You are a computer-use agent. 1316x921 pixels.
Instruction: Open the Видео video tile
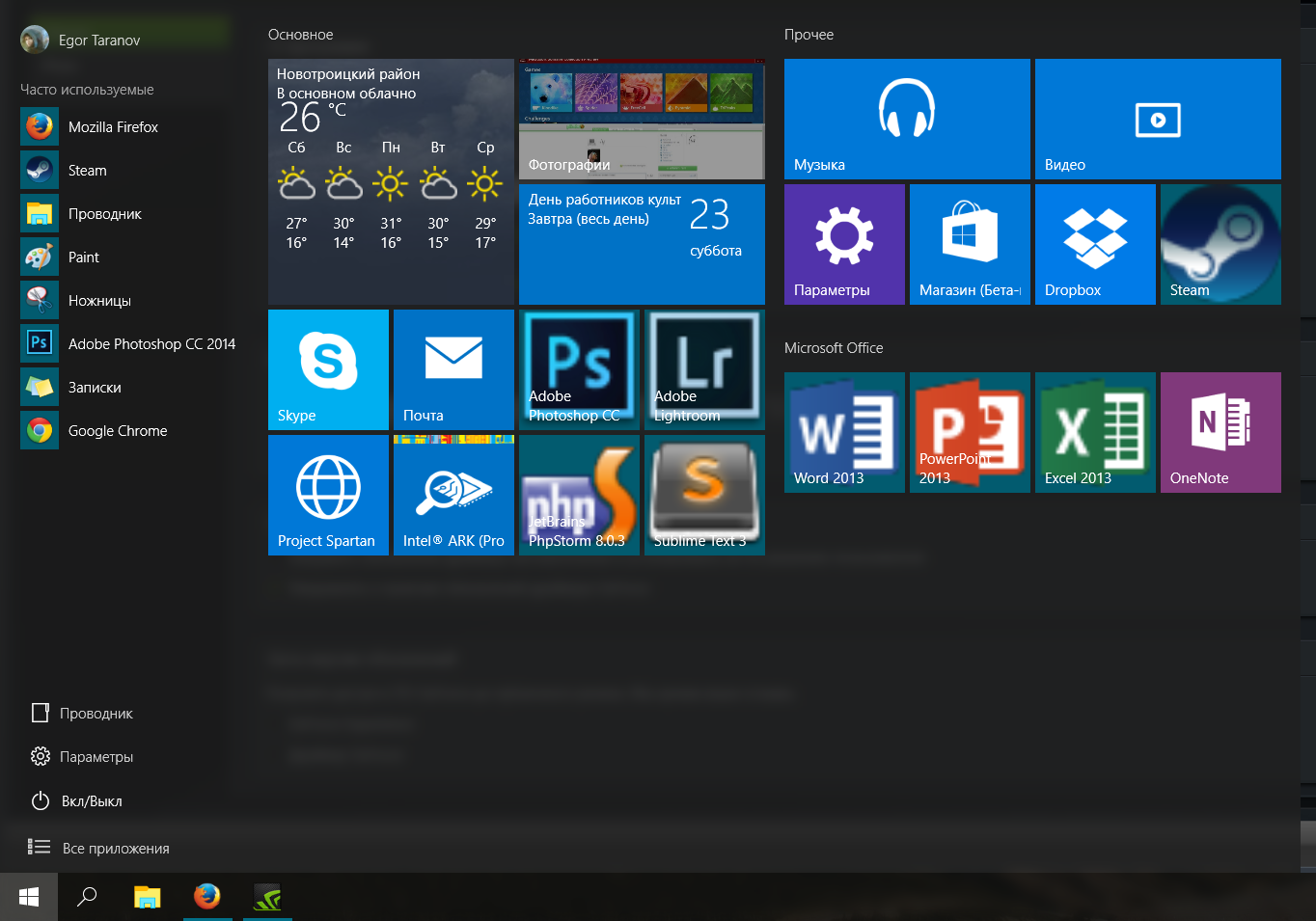[x=1158, y=119]
